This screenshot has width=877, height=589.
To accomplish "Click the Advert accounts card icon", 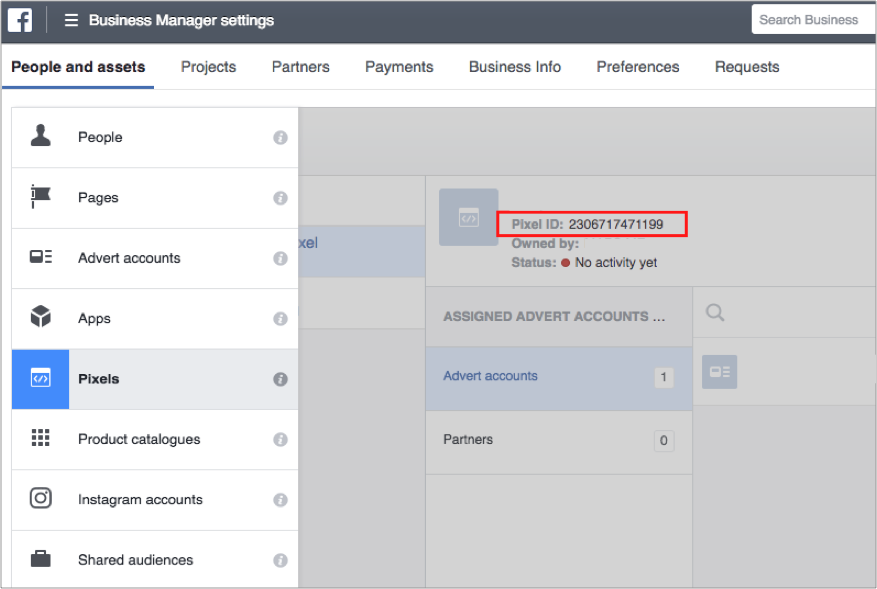I will click(x=40, y=257).
